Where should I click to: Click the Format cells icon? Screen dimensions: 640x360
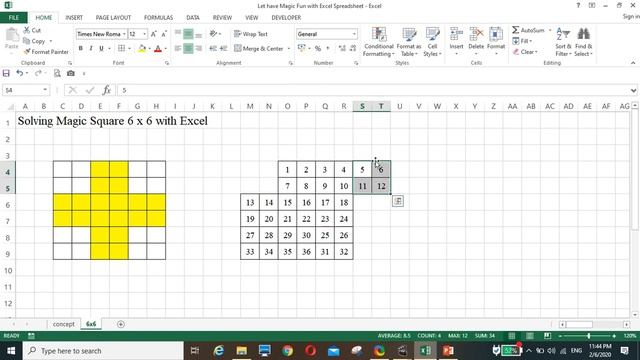[x=496, y=34]
